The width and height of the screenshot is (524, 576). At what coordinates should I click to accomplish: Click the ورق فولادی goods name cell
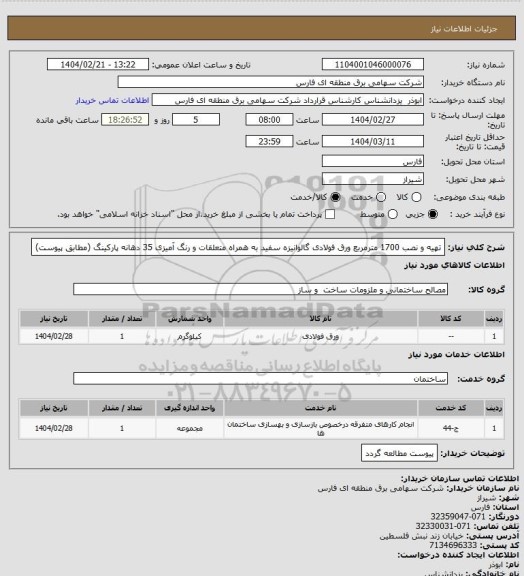320,336
